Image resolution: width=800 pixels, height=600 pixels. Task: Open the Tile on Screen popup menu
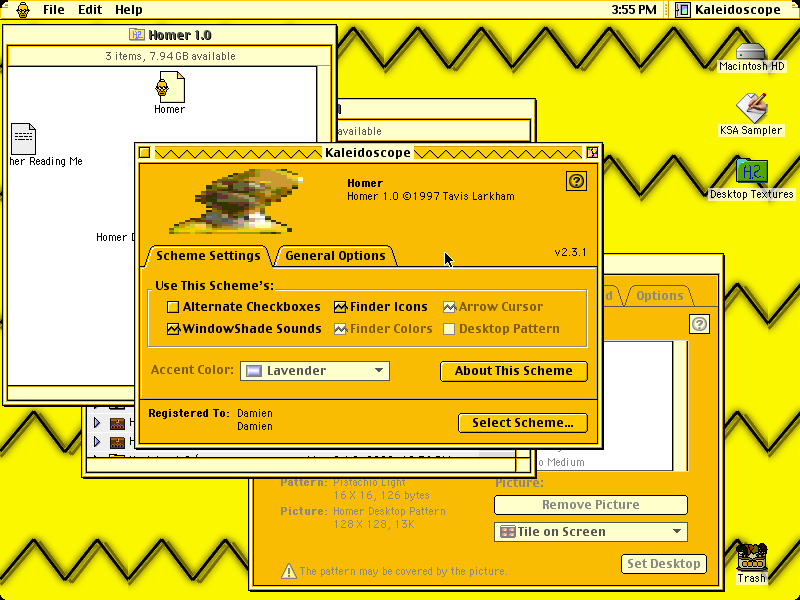(591, 532)
